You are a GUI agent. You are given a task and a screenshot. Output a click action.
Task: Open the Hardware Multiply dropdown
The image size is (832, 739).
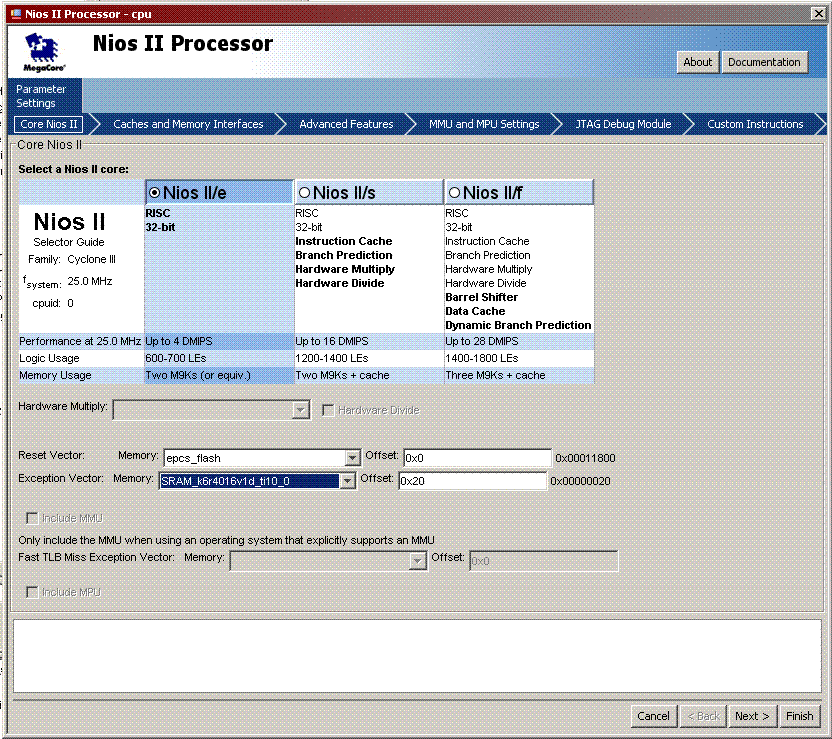pos(301,410)
